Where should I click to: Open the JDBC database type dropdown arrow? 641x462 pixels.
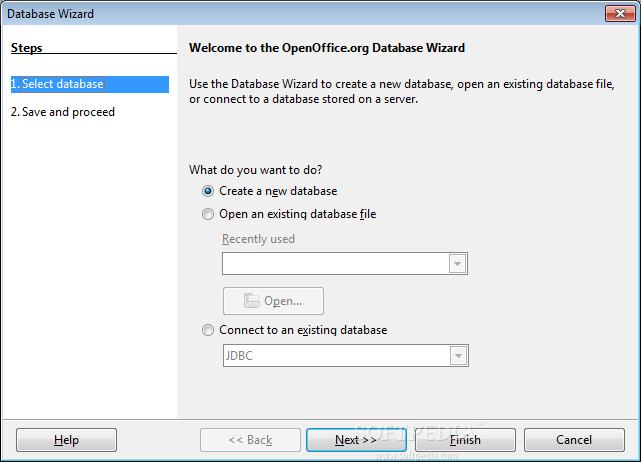point(458,356)
